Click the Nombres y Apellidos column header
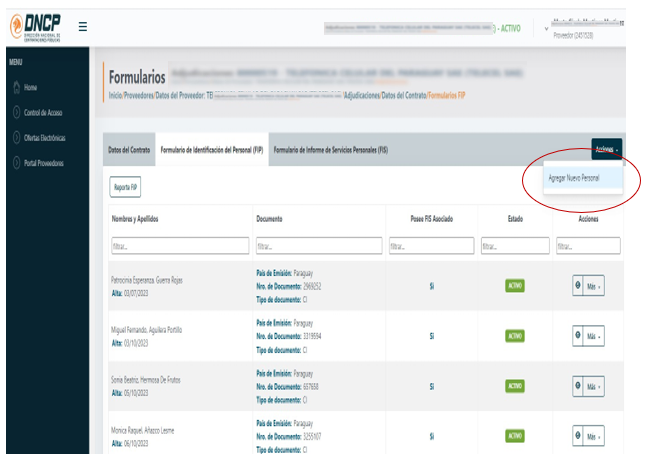Image resolution: width=646 pixels, height=464 pixels. (135, 219)
